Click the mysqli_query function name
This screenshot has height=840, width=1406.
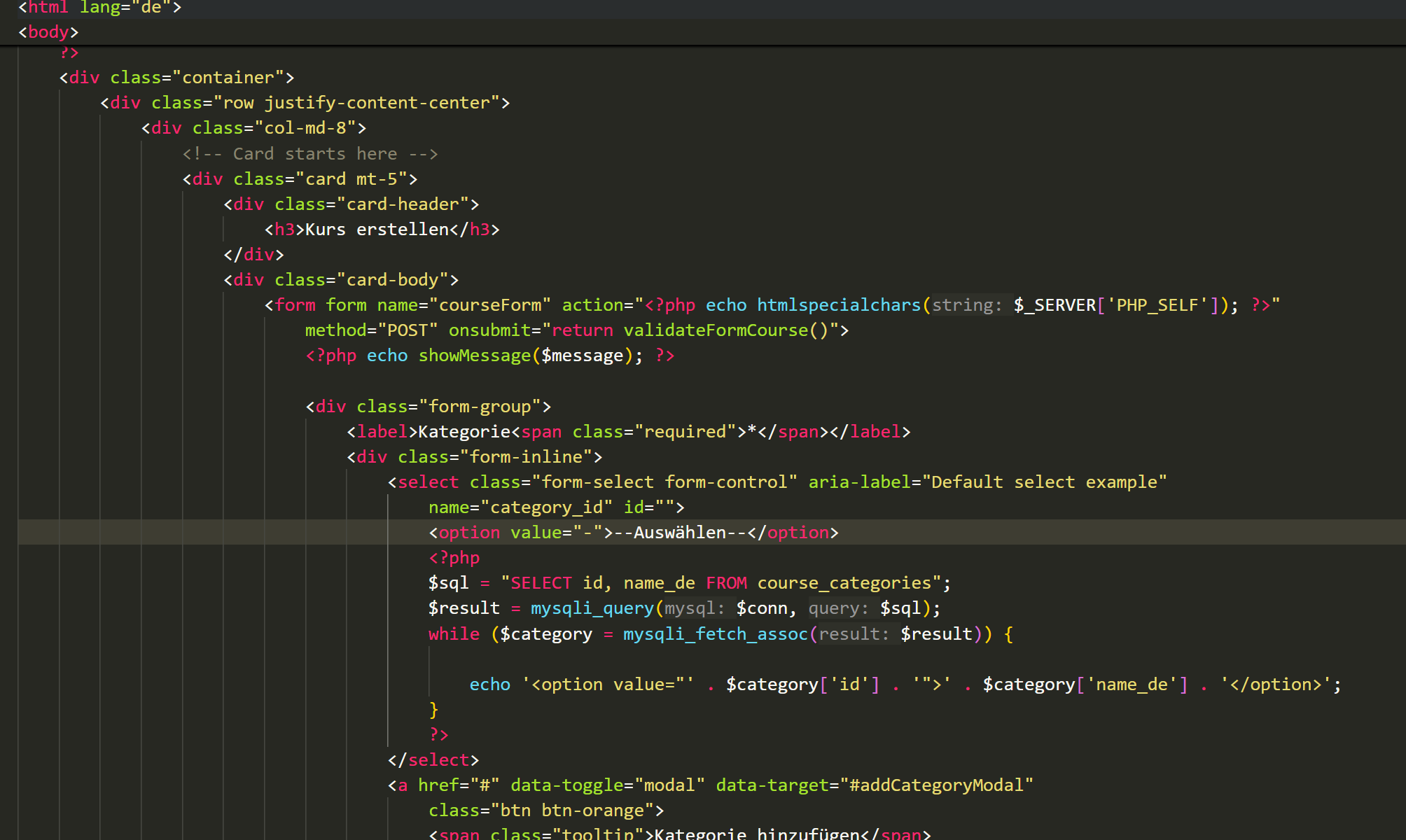(592, 608)
